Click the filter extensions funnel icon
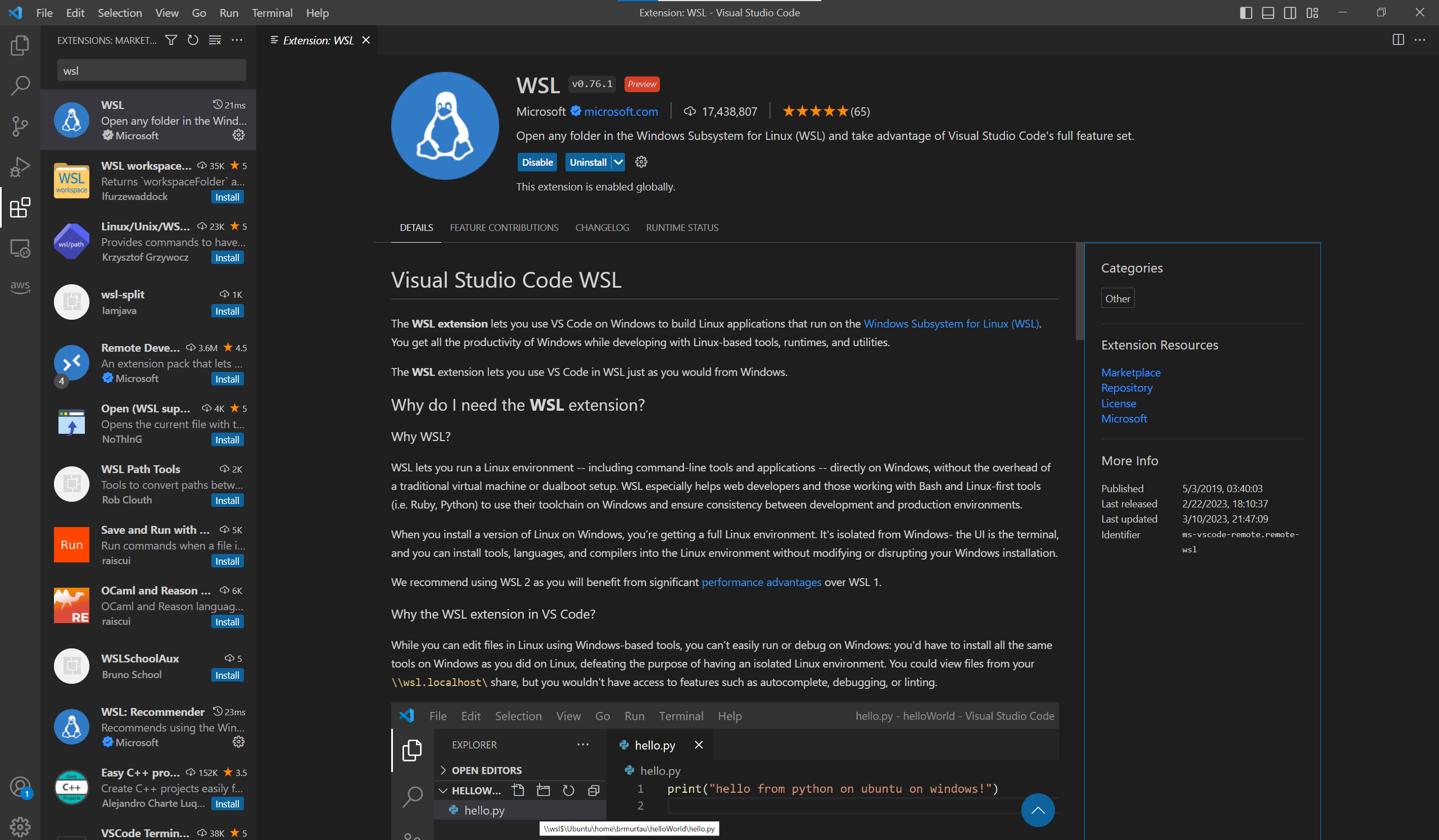The image size is (1439, 840). [171, 40]
